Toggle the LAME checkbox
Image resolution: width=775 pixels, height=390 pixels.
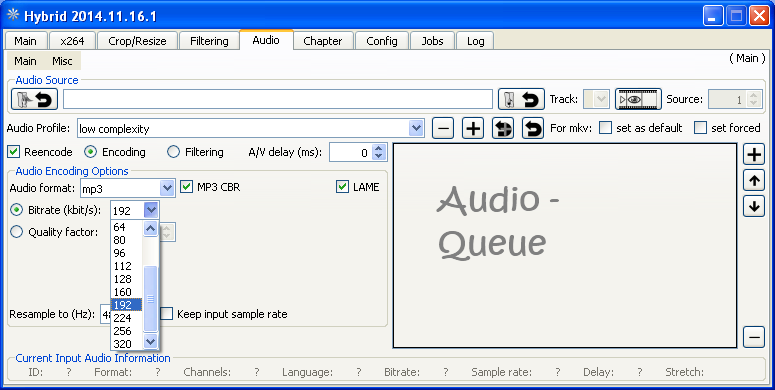(342, 187)
